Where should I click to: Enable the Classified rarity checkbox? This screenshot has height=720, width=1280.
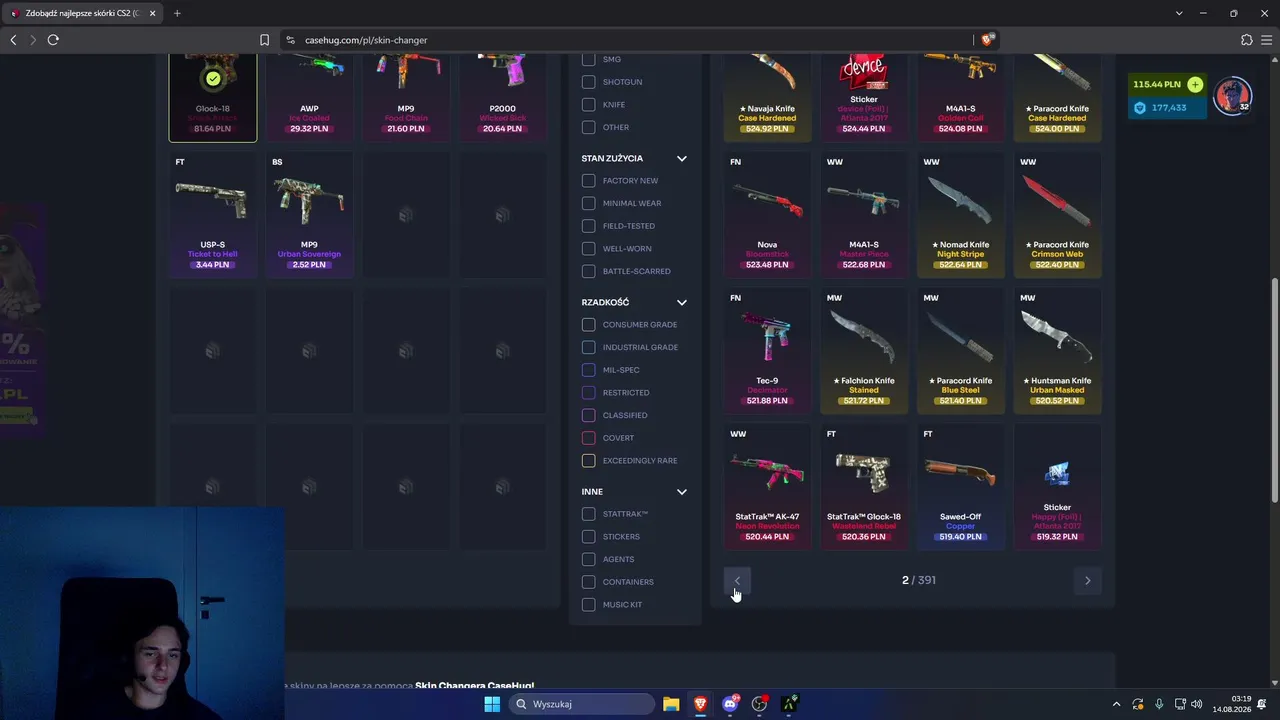point(588,415)
